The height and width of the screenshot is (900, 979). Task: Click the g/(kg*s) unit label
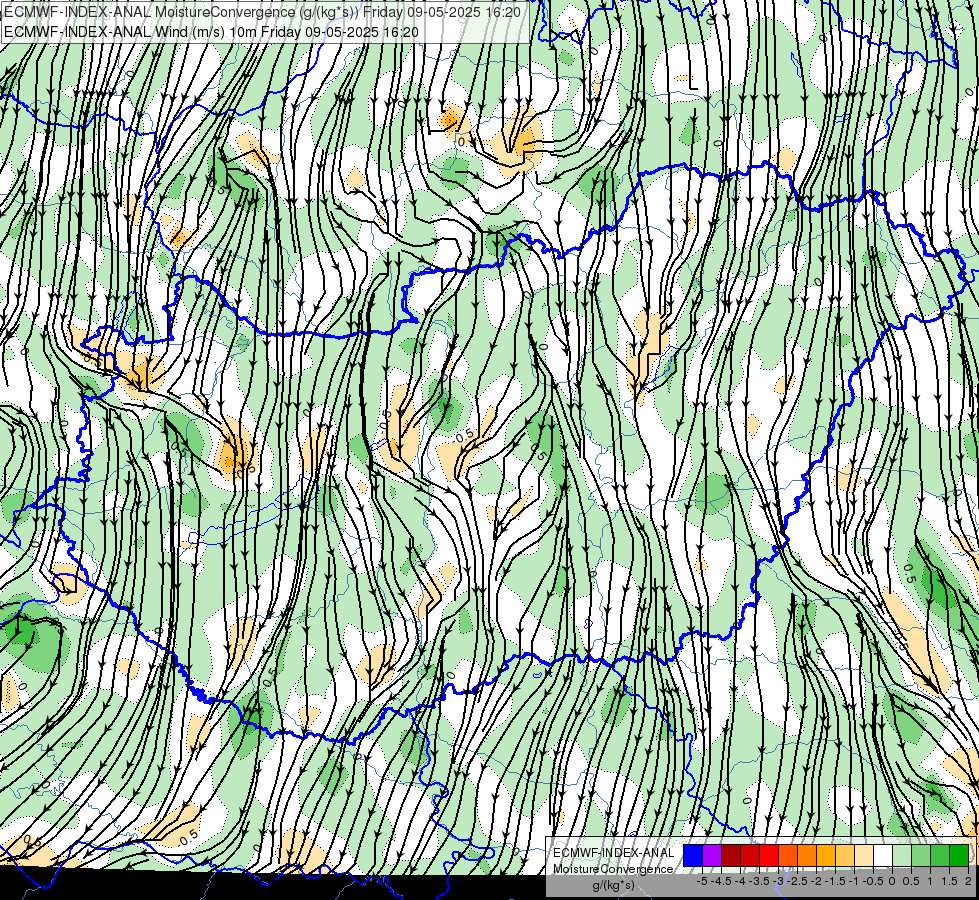click(613, 885)
